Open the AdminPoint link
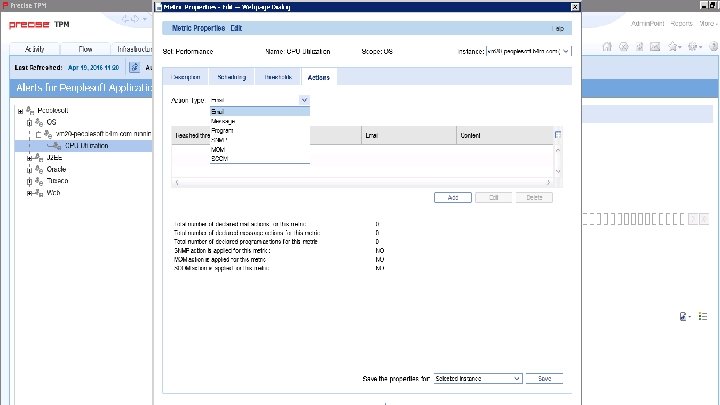 pos(647,23)
